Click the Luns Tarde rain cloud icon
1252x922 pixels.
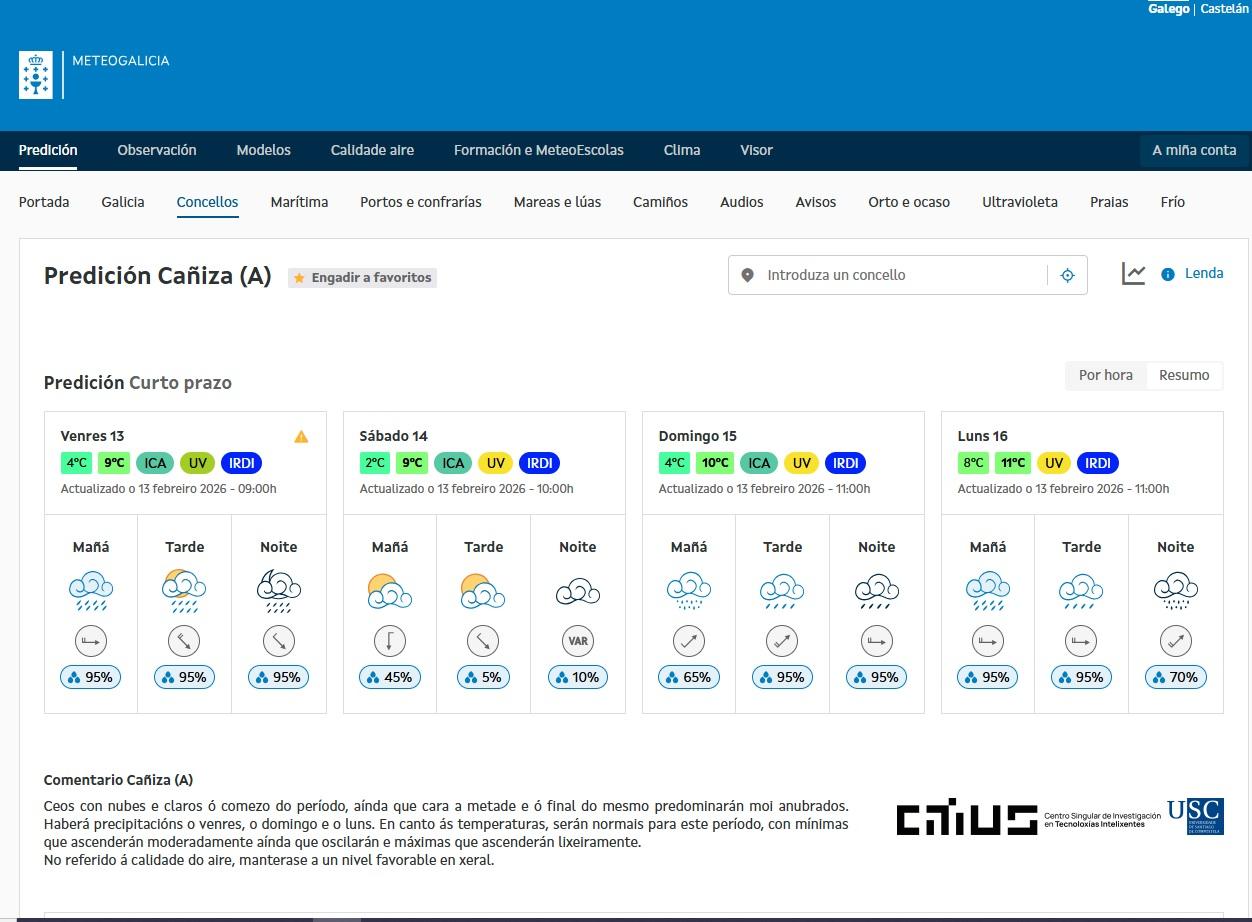click(x=1082, y=592)
